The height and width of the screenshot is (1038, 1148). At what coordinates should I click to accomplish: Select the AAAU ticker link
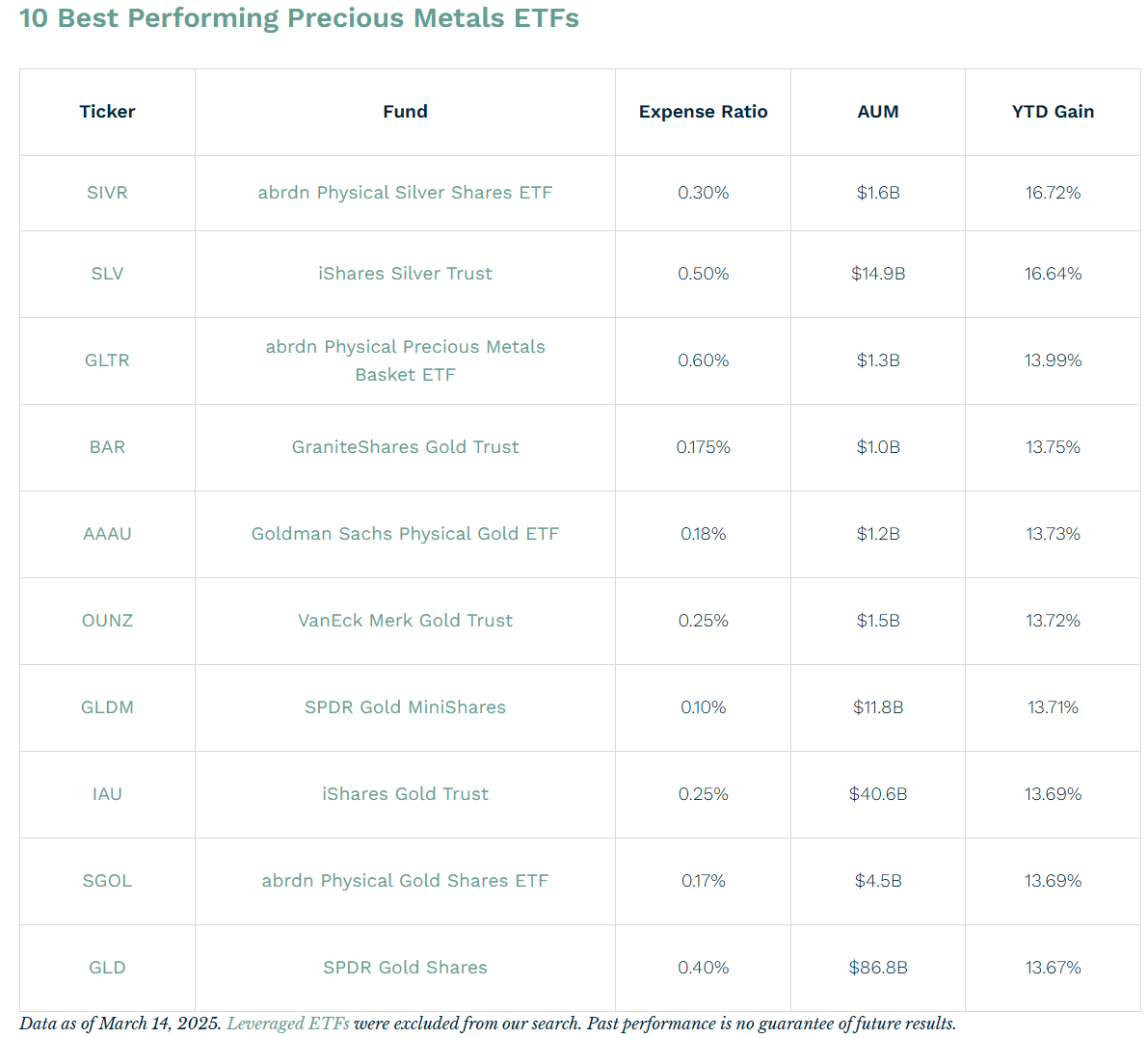click(x=107, y=534)
